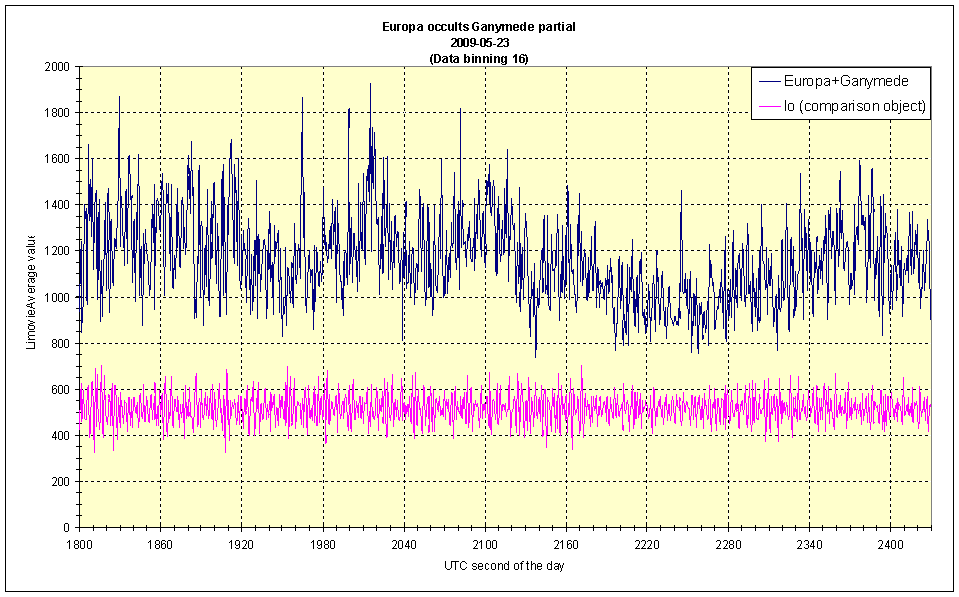Click the x-axis label 2280

[728, 544]
